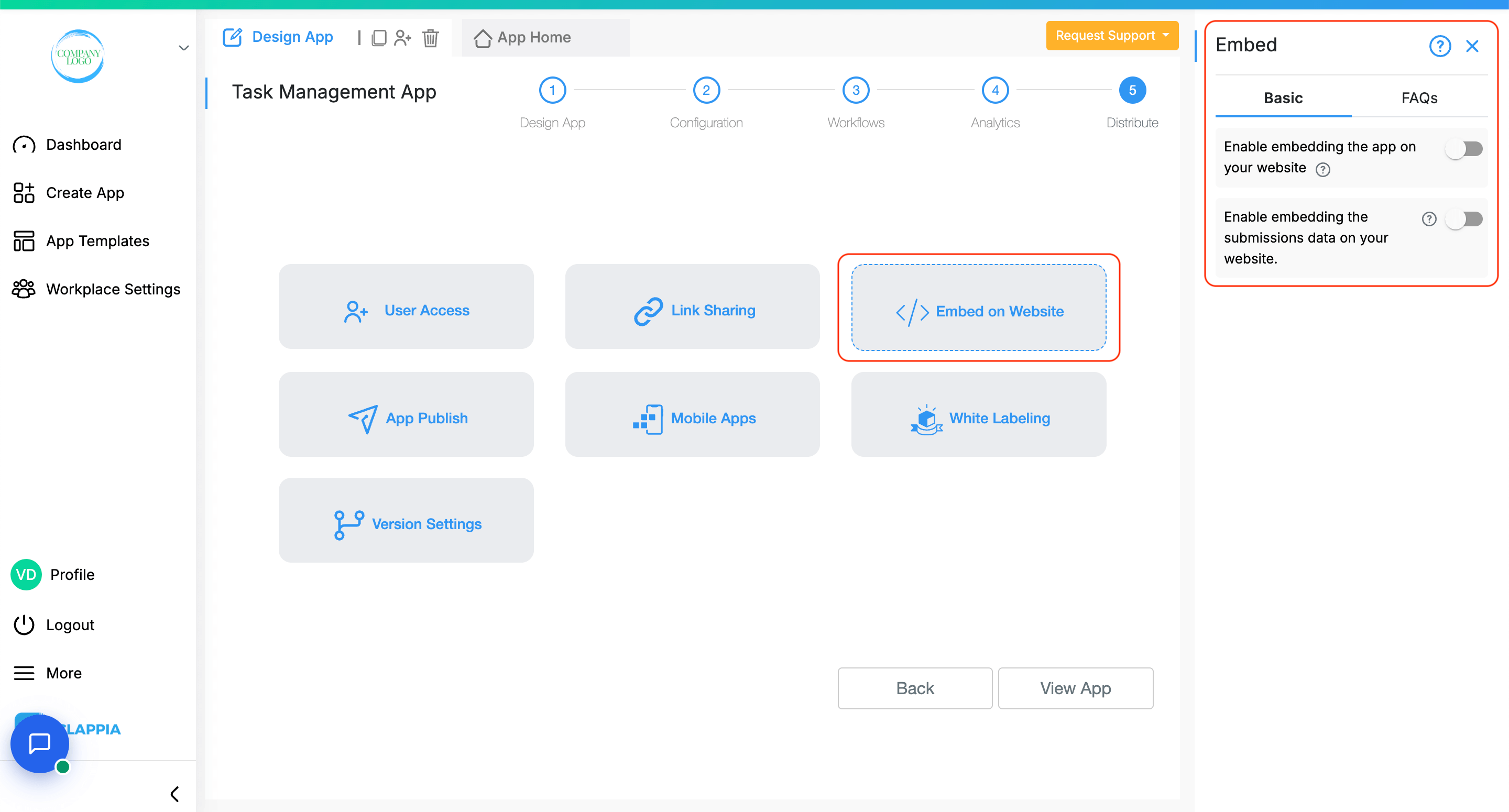Go to step 2 Configuration
1509x812 pixels.
(x=706, y=90)
